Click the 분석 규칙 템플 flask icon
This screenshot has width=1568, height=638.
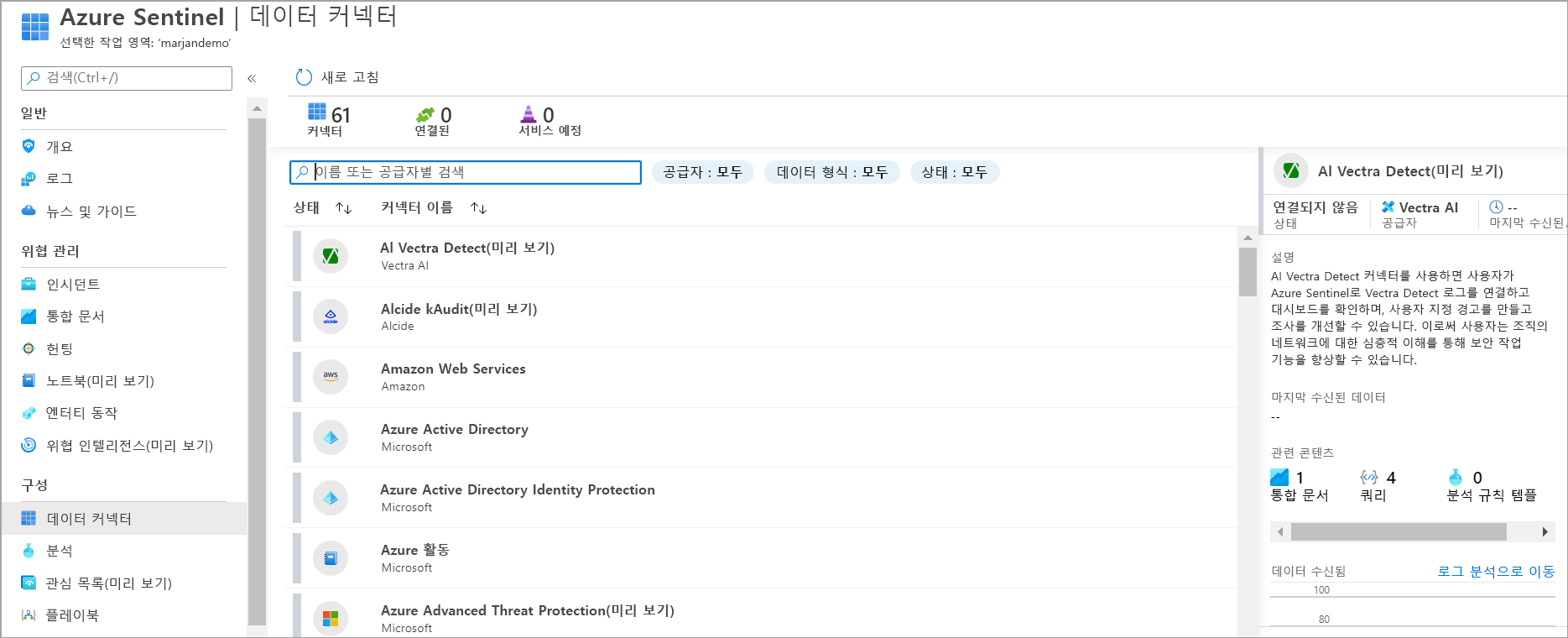1456,477
